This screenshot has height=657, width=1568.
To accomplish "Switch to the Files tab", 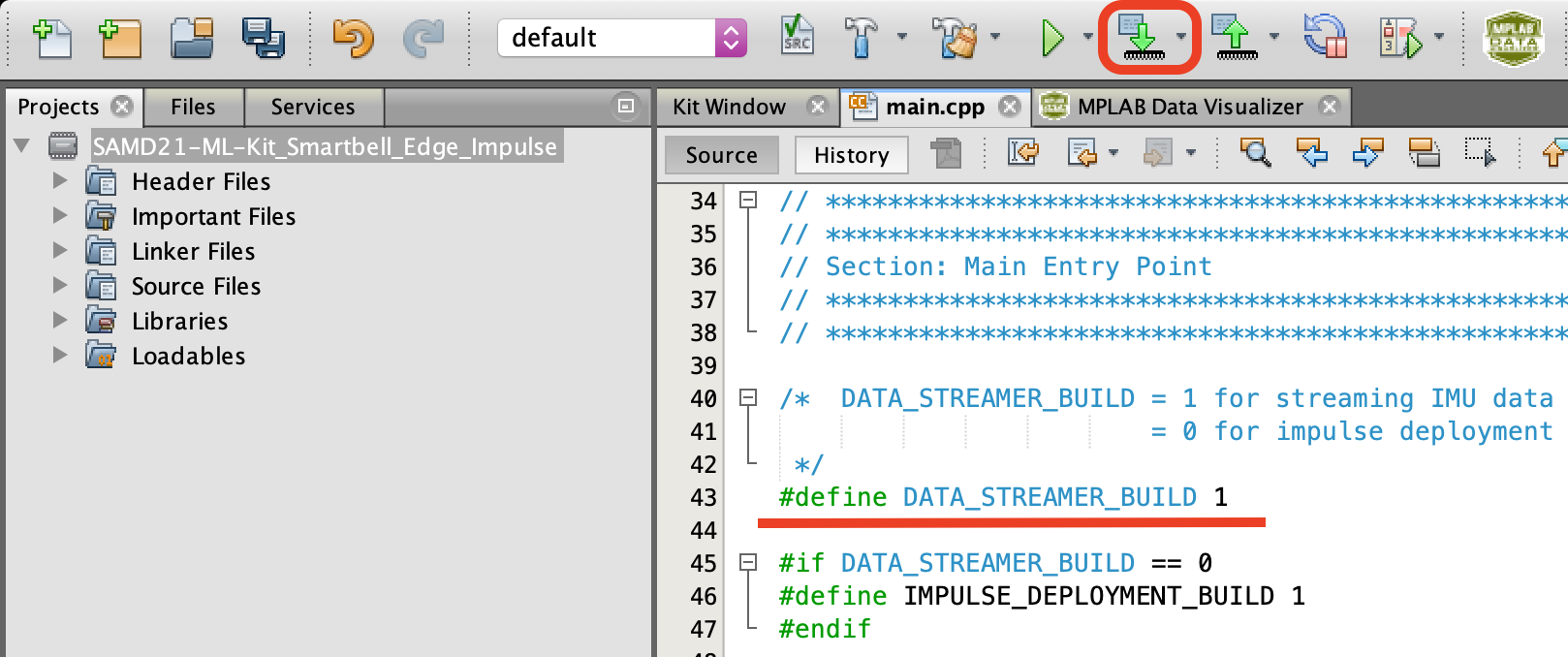I will pyautogui.click(x=193, y=107).
